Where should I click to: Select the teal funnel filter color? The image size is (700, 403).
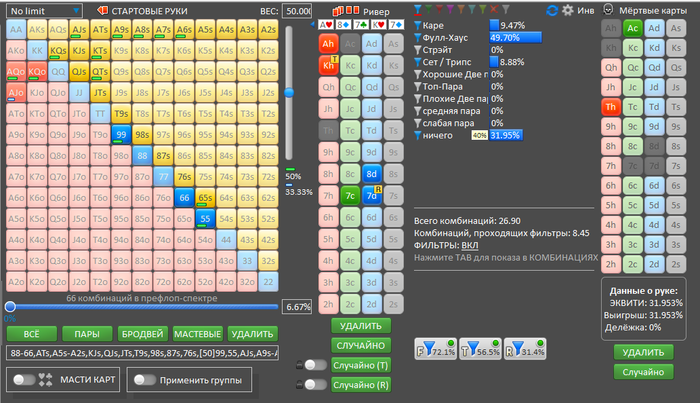471,9
